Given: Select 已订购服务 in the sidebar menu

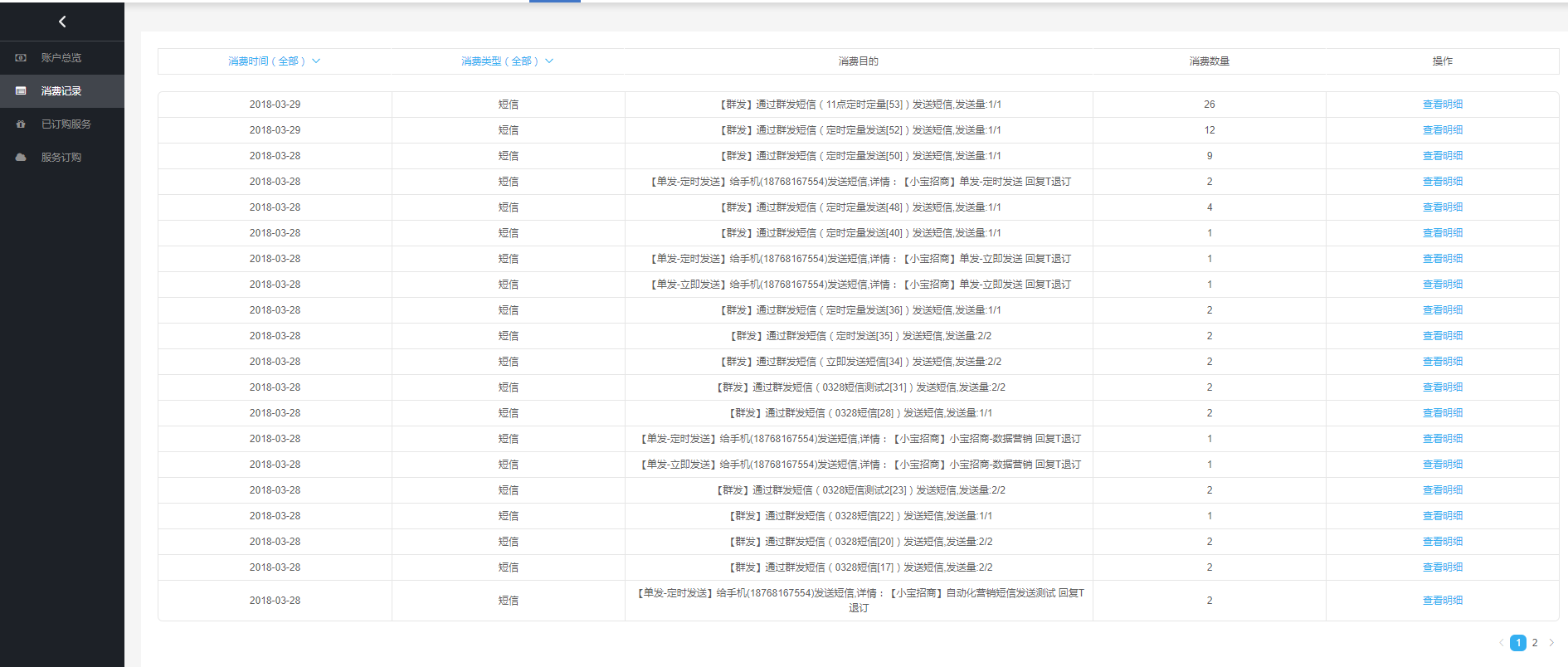Looking at the screenshot, I should click(66, 124).
